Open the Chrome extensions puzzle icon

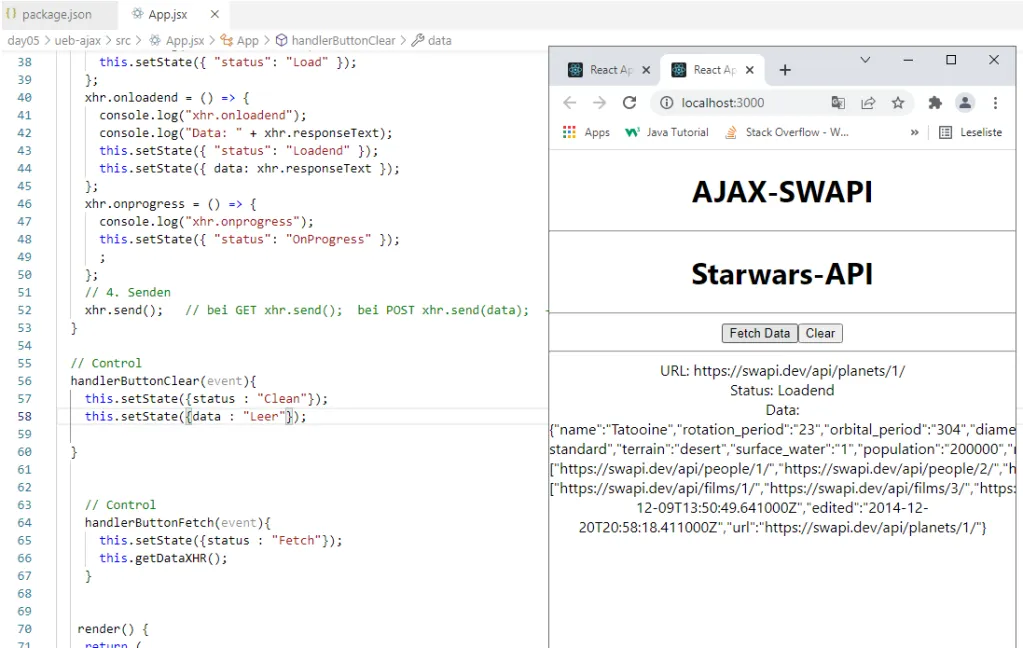tap(935, 102)
